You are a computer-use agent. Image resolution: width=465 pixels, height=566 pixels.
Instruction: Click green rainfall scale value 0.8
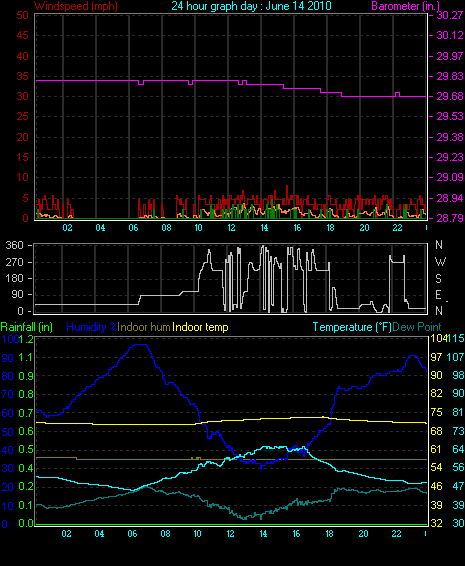tap(26, 394)
